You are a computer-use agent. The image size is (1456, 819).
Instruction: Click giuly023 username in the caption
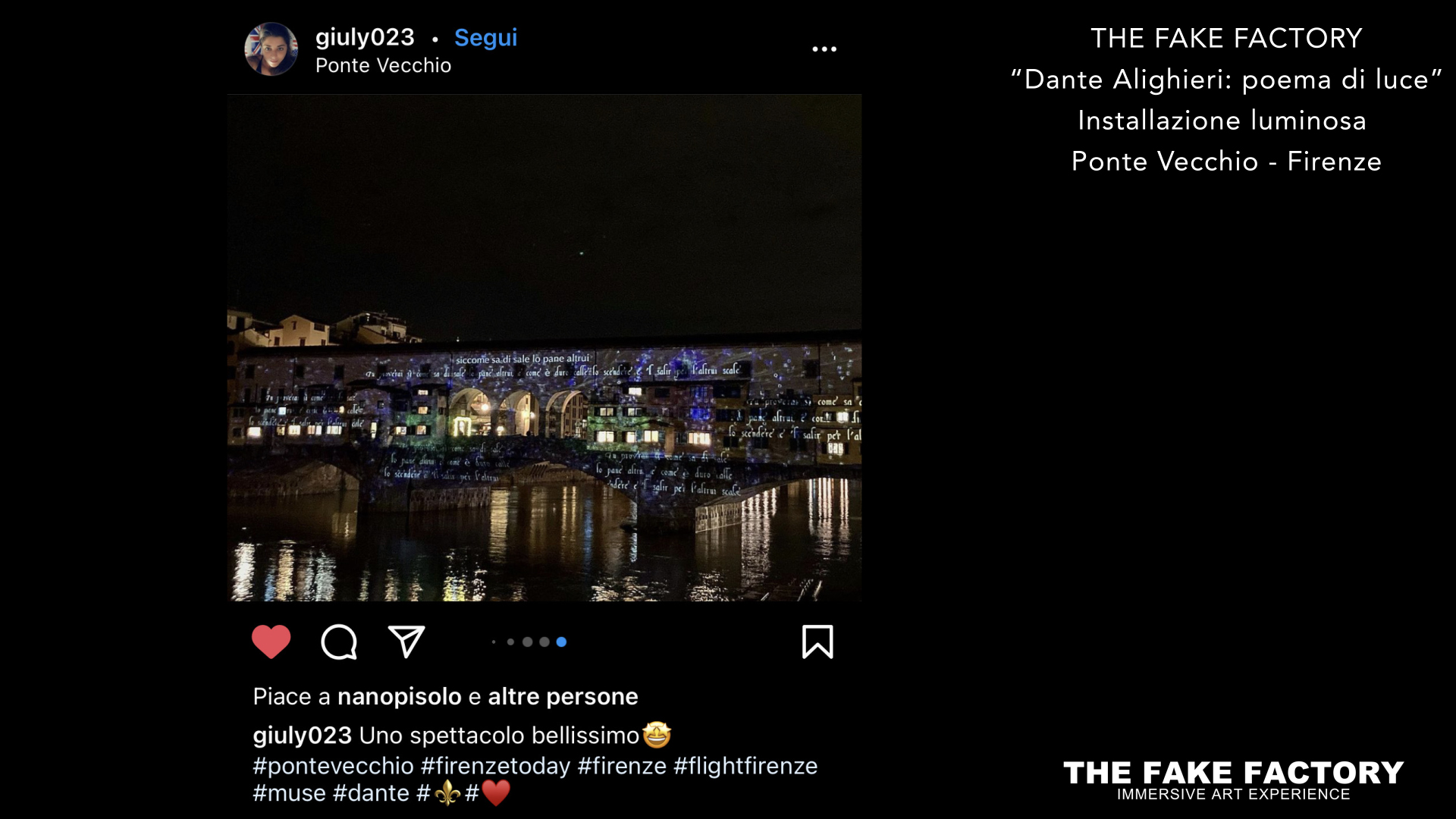coord(302,736)
